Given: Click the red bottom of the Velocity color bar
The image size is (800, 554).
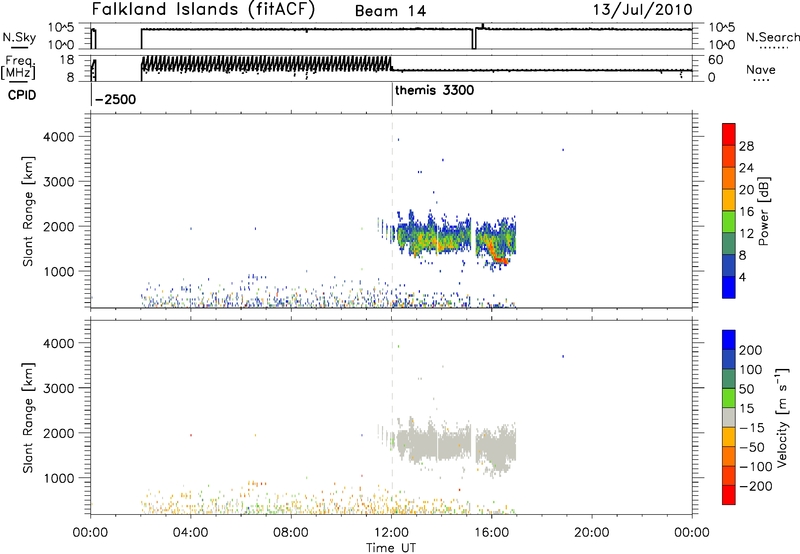Looking at the screenshot, I should click(729, 495).
